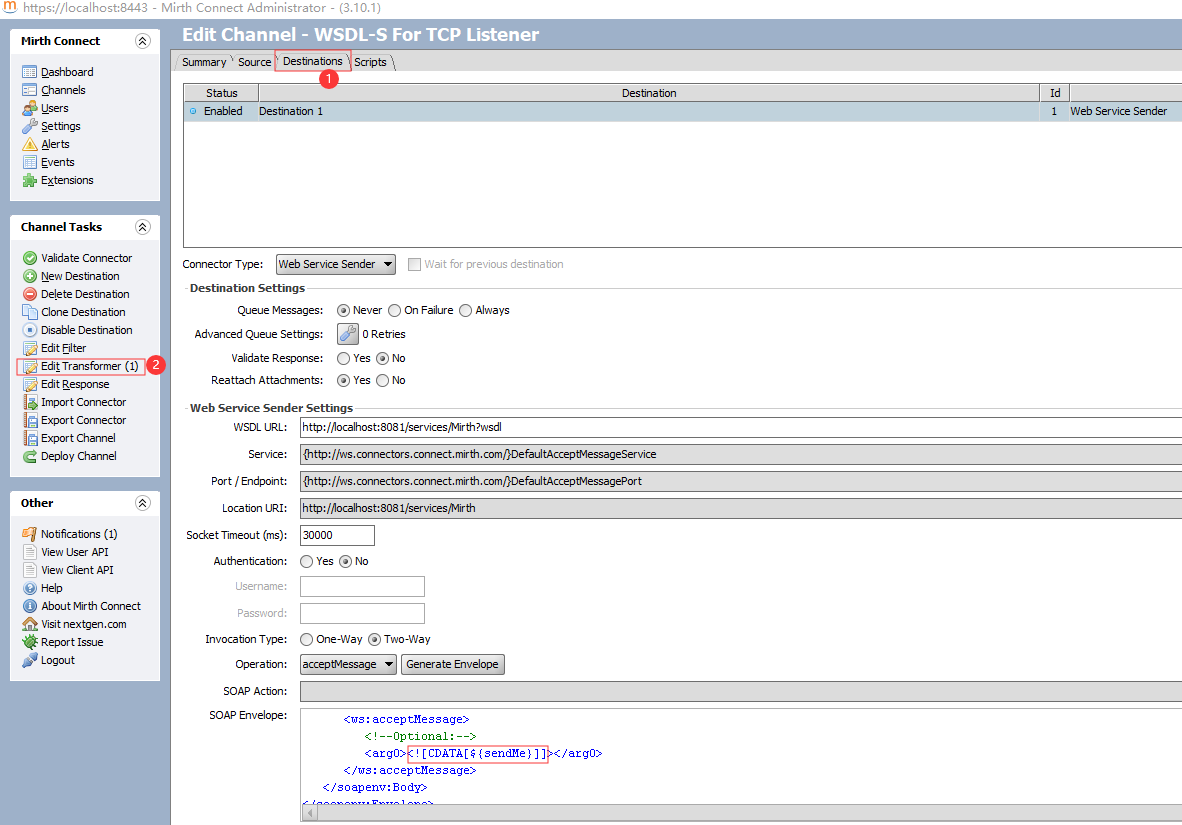This screenshot has width=1182, height=825.
Task: Click Edit Filter icon
Action: click(29, 349)
